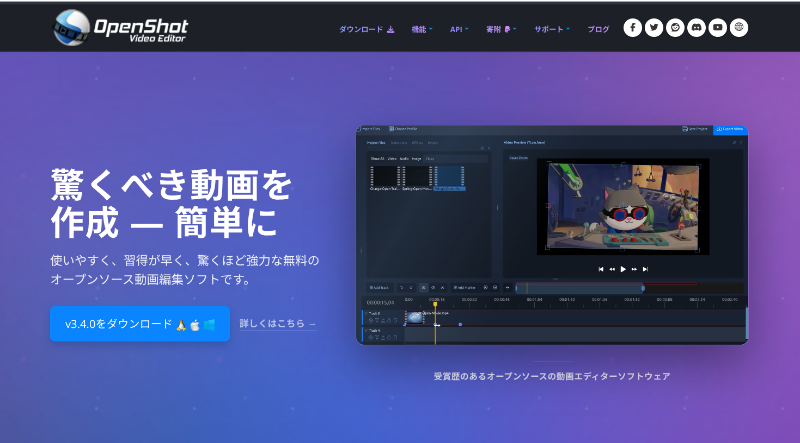This screenshot has height=443, width=800.
Task: Go to the ブログ page
Action: coord(598,29)
